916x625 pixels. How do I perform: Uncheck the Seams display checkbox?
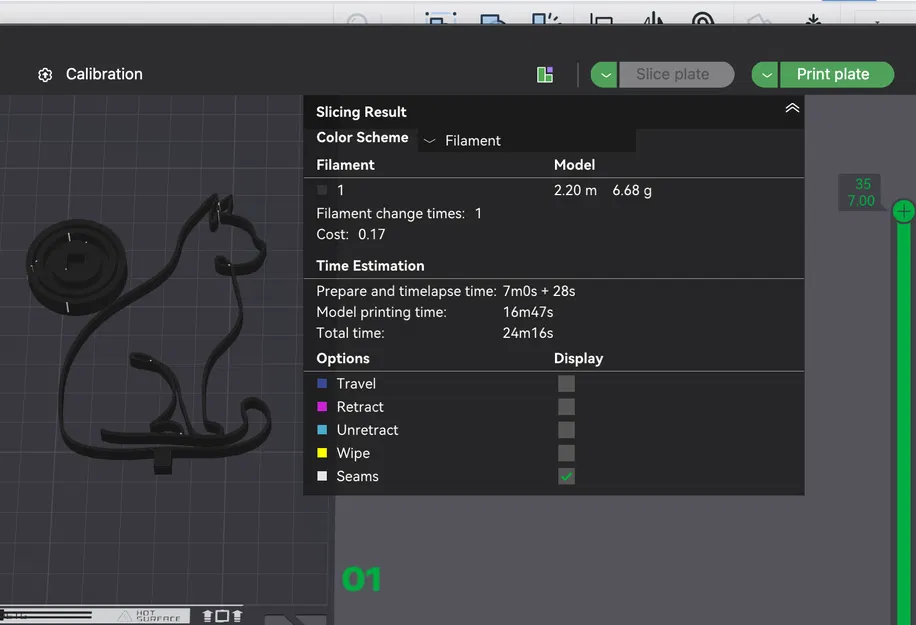point(566,476)
